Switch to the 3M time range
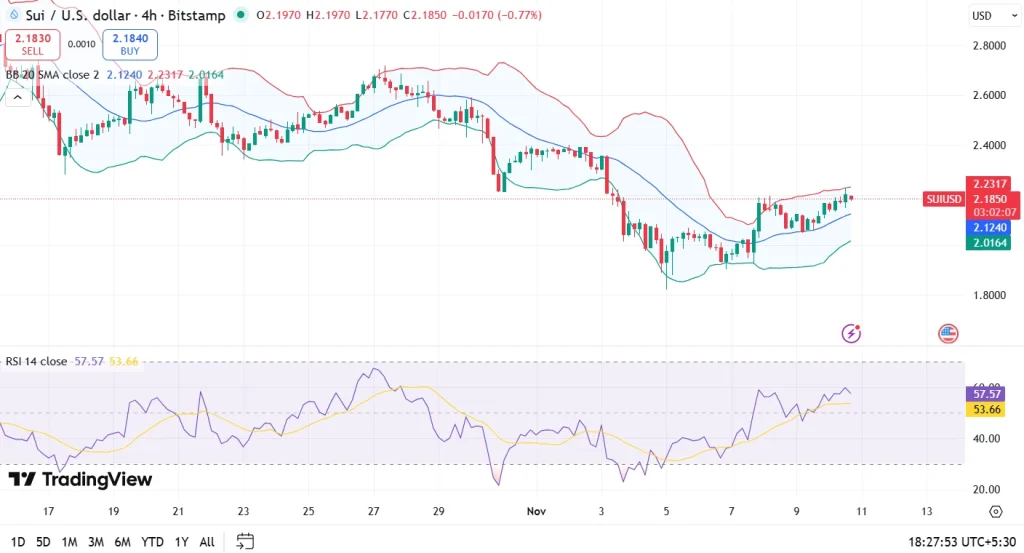1024x553 pixels. 97,542
